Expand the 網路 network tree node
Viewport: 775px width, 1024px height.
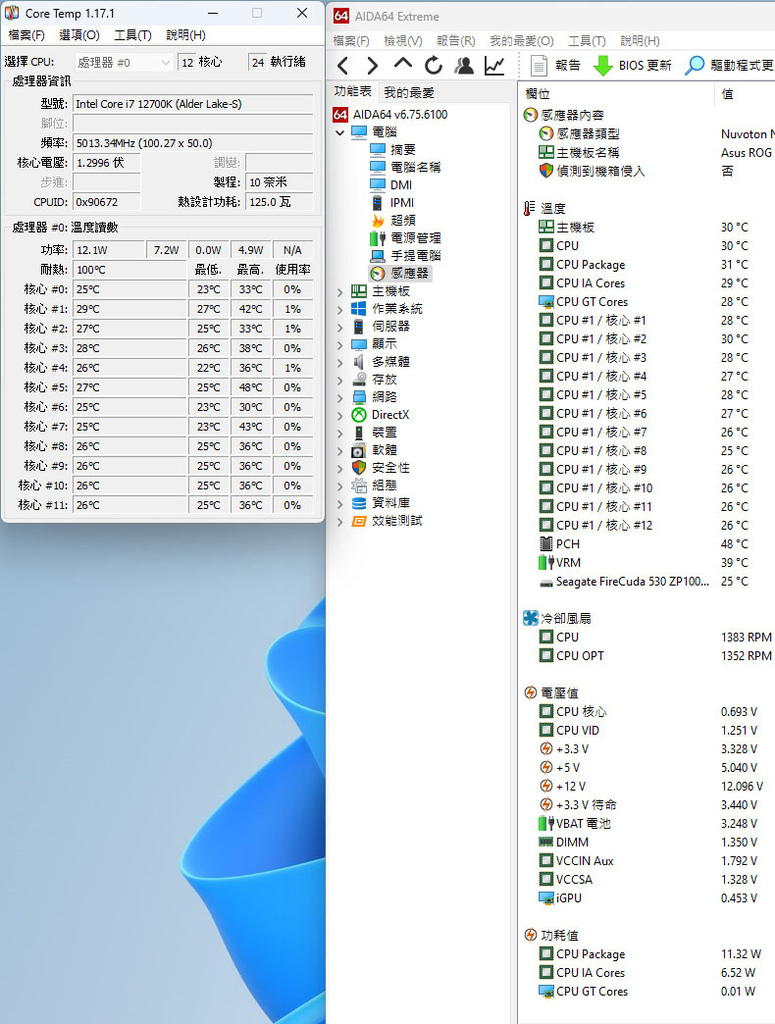point(340,398)
